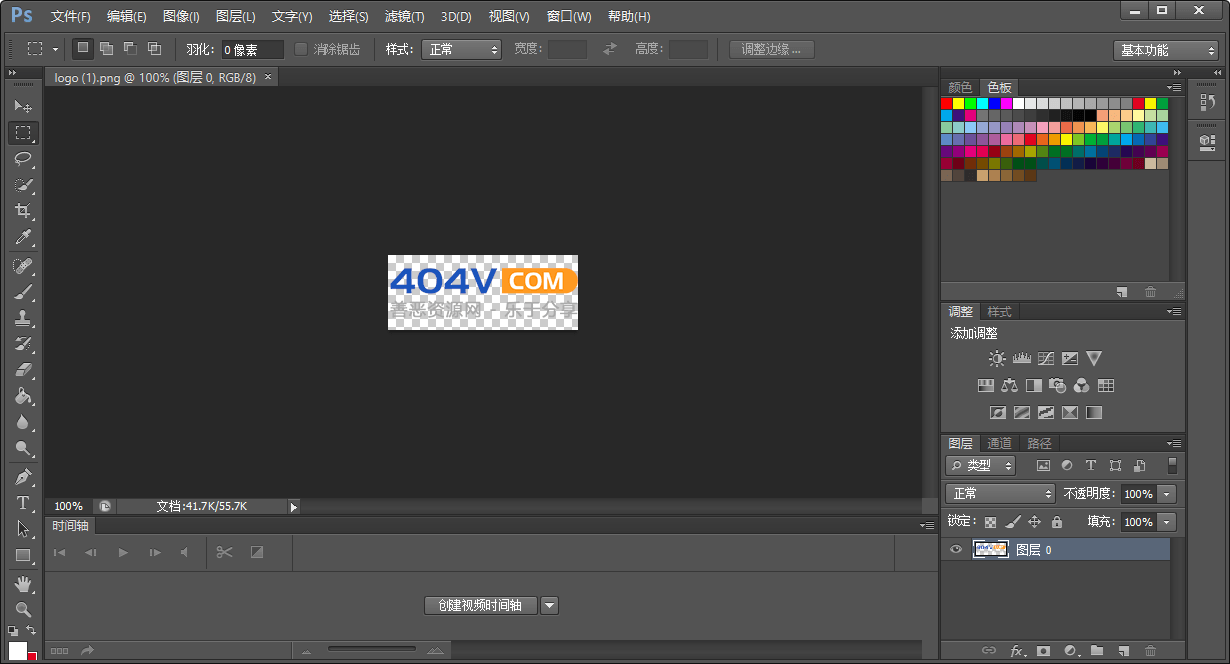Enable the 消除锯齿 anti-alias checkbox
Screen dimensions: 1230x664
(x=302, y=49)
